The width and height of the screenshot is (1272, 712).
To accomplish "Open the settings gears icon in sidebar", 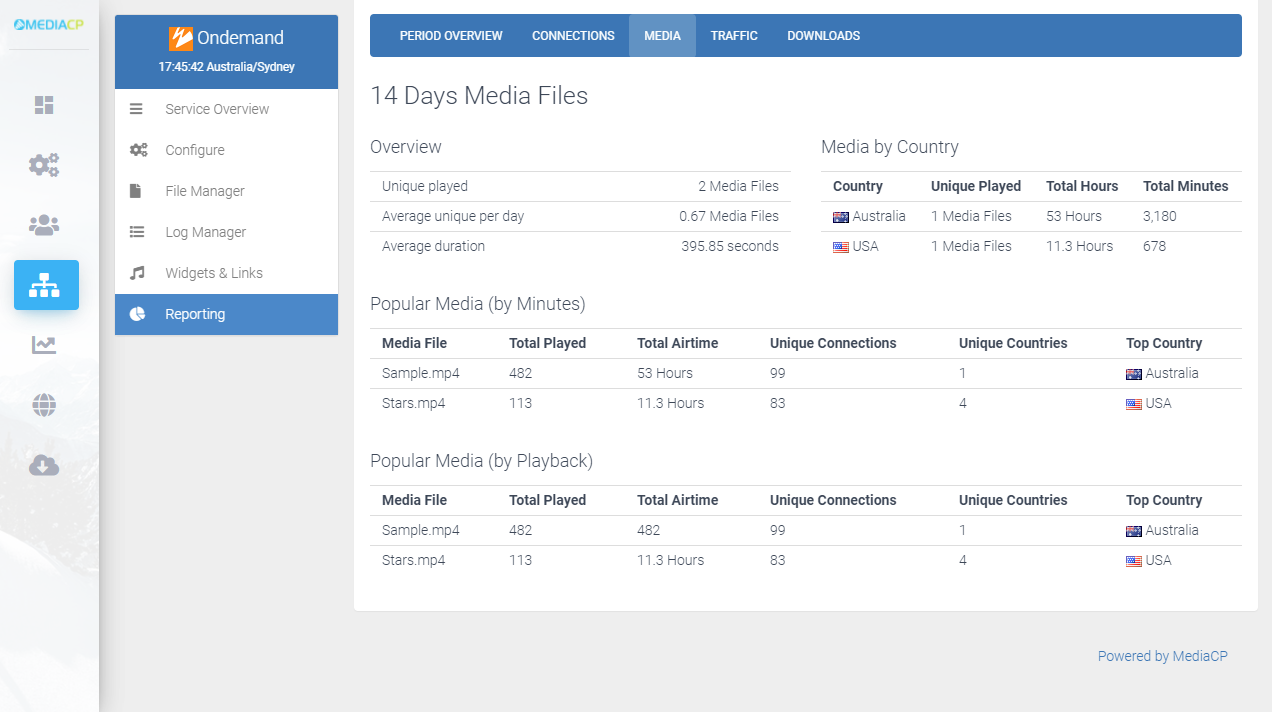I will click(44, 164).
